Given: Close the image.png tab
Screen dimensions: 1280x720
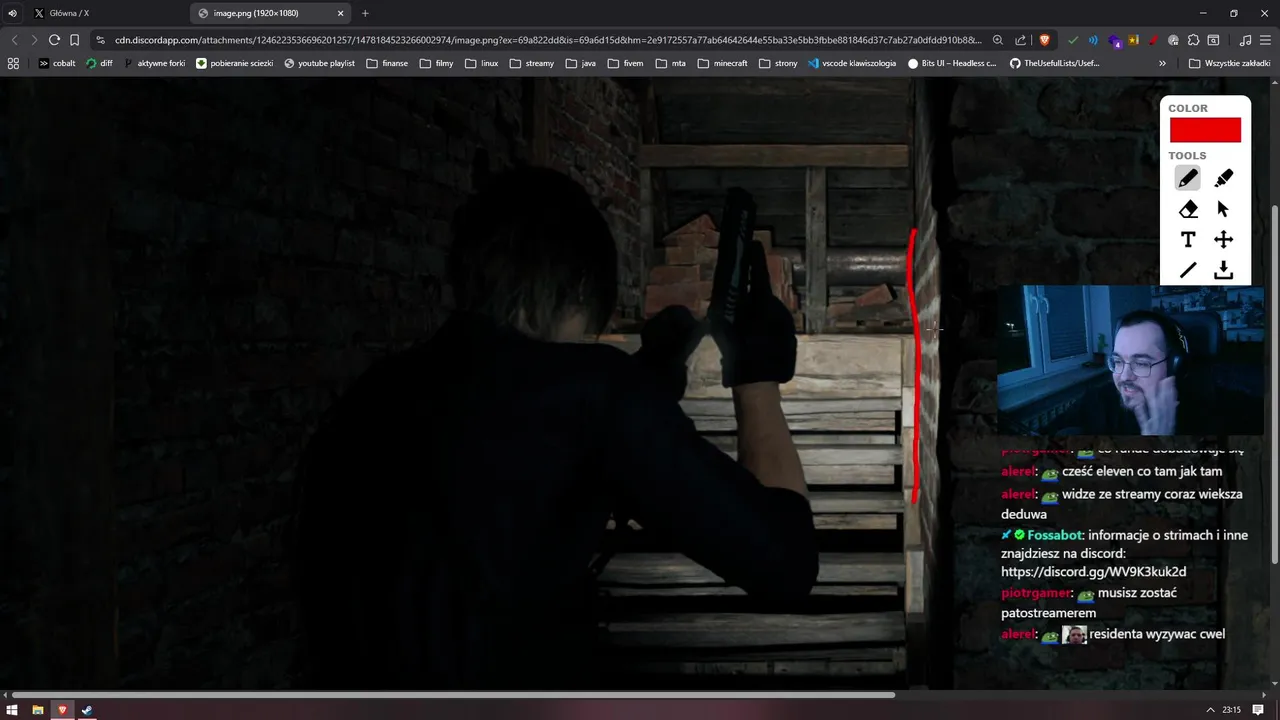Looking at the screenshot, I should click(341, 13).
